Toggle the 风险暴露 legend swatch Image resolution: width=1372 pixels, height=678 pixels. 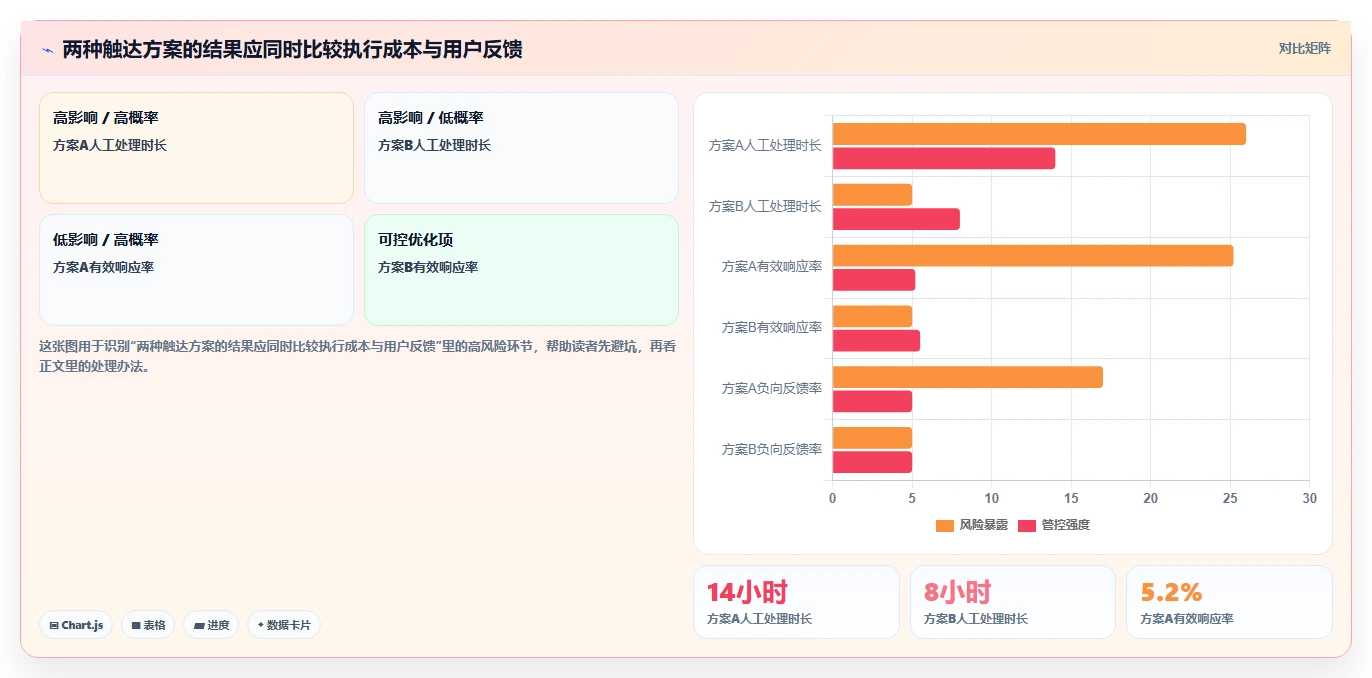945,525
